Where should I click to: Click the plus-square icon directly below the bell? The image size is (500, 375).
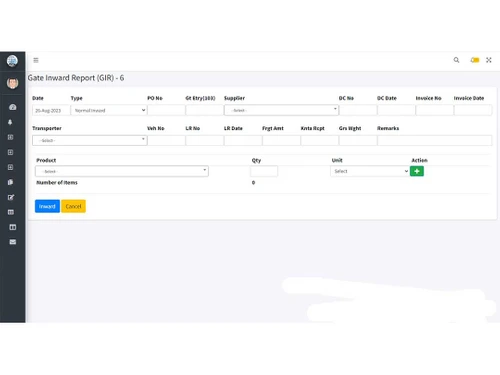[x=10, y=137]
